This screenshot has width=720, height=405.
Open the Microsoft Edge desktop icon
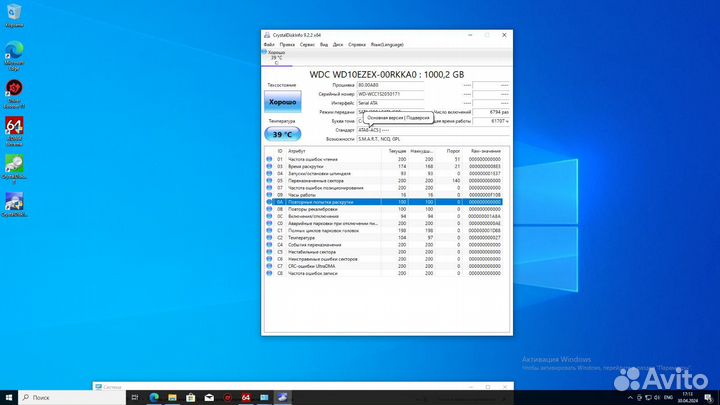pyautogui.click(x=14, y=56)
